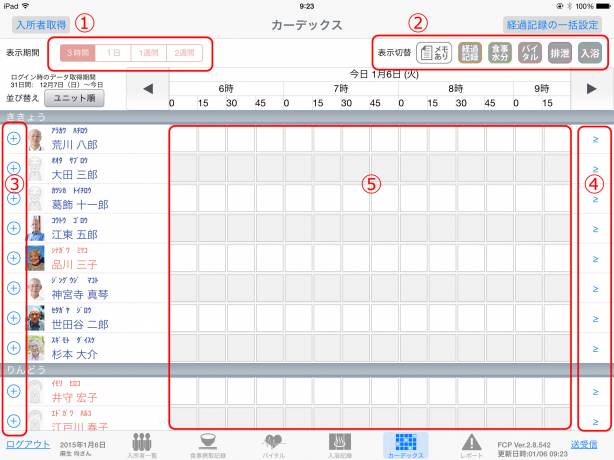Viewport: 614px width, 460px height.
Task: Tap the profile photo of 世田谷 二郎
Action: click(x=36, y=318)
